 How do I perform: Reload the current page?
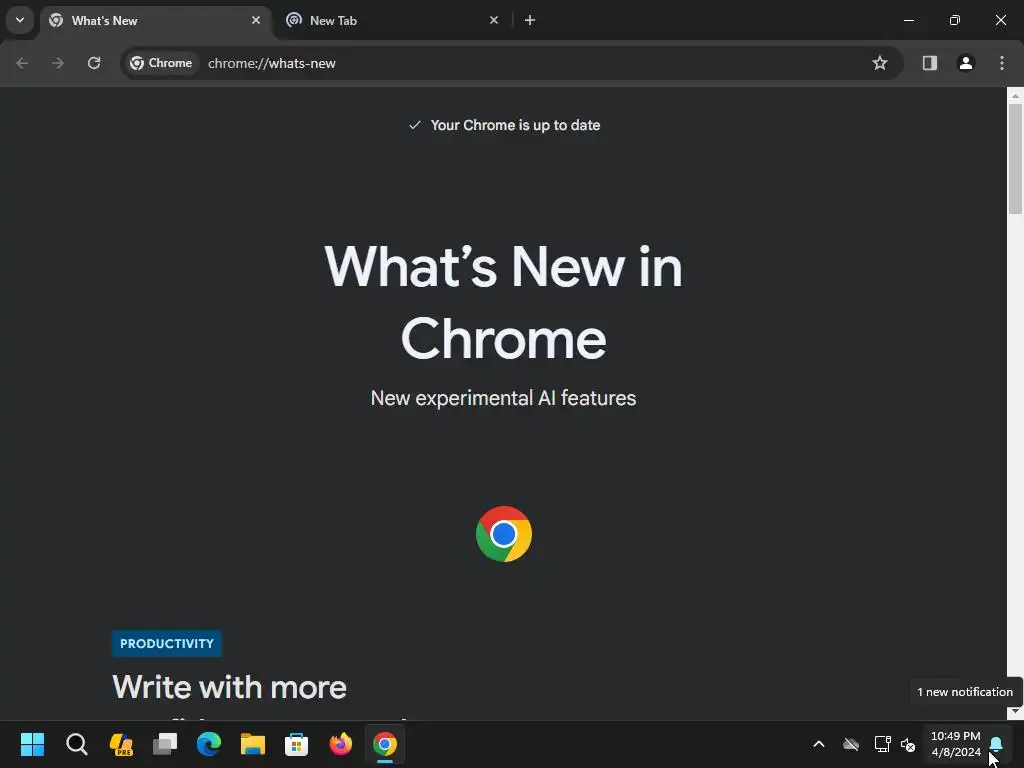pyautogui.click(x=94, y=63)
